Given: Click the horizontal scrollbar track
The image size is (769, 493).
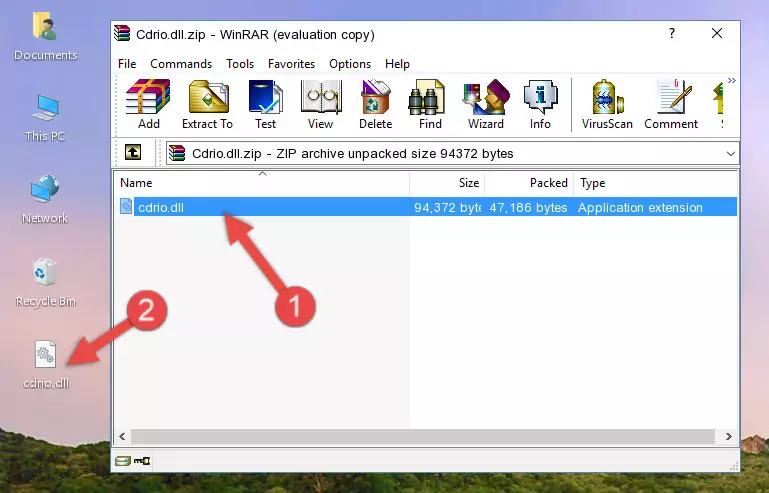Looking at the screenshot, I should tap(423, 436).
